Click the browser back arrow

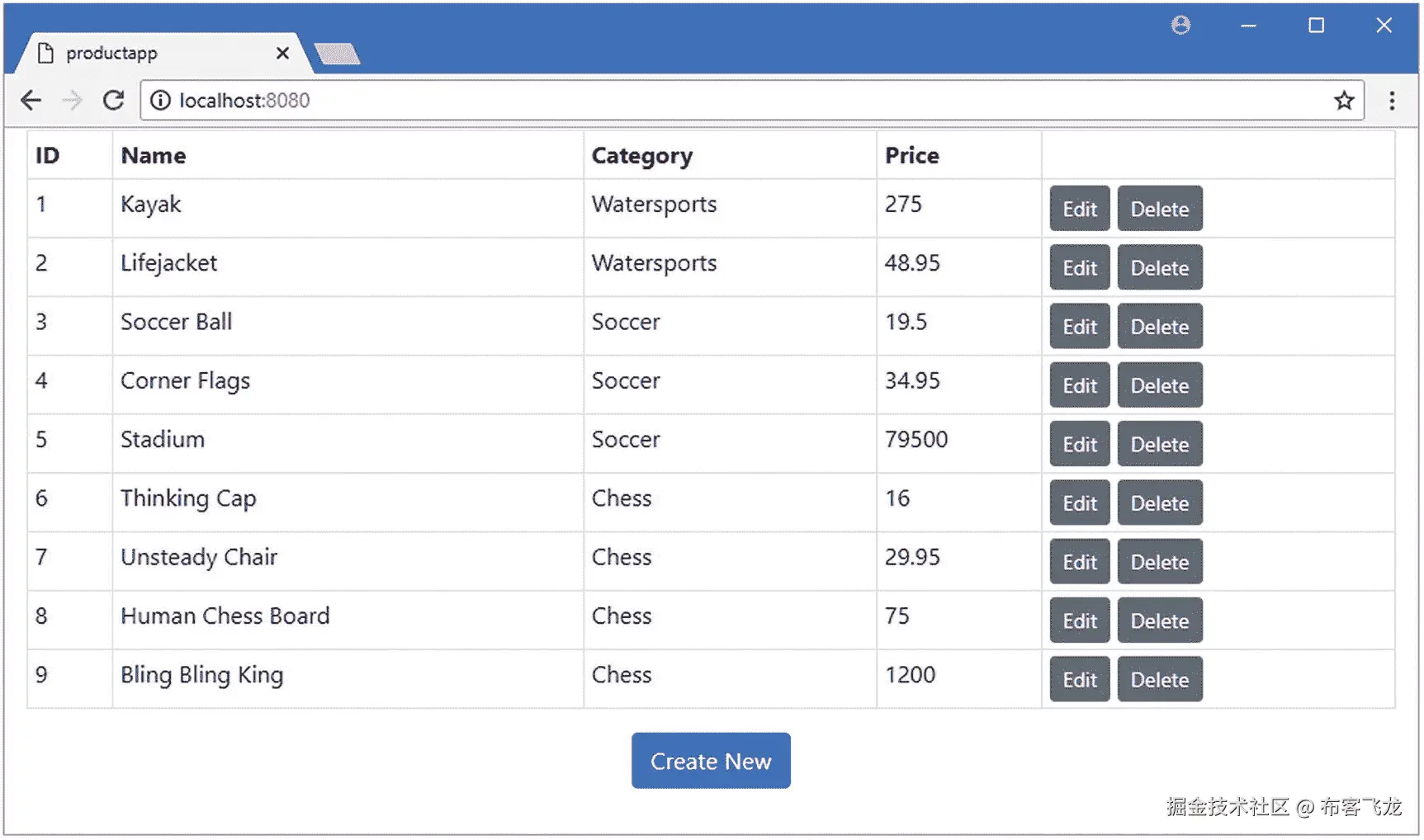(x=31, y=101)
